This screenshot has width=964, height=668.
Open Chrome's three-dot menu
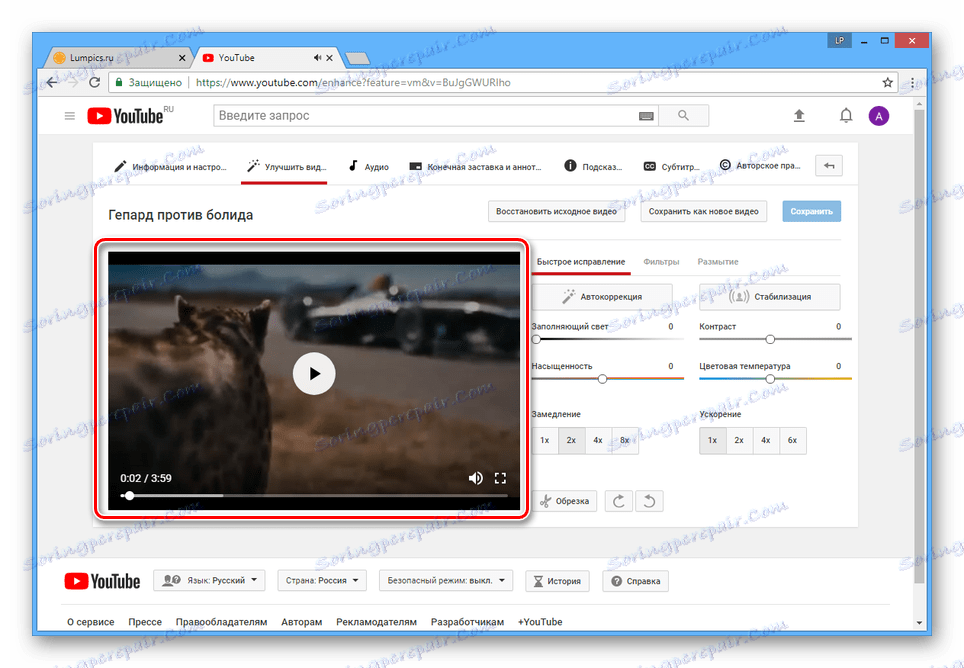click(x=912, y=82)
